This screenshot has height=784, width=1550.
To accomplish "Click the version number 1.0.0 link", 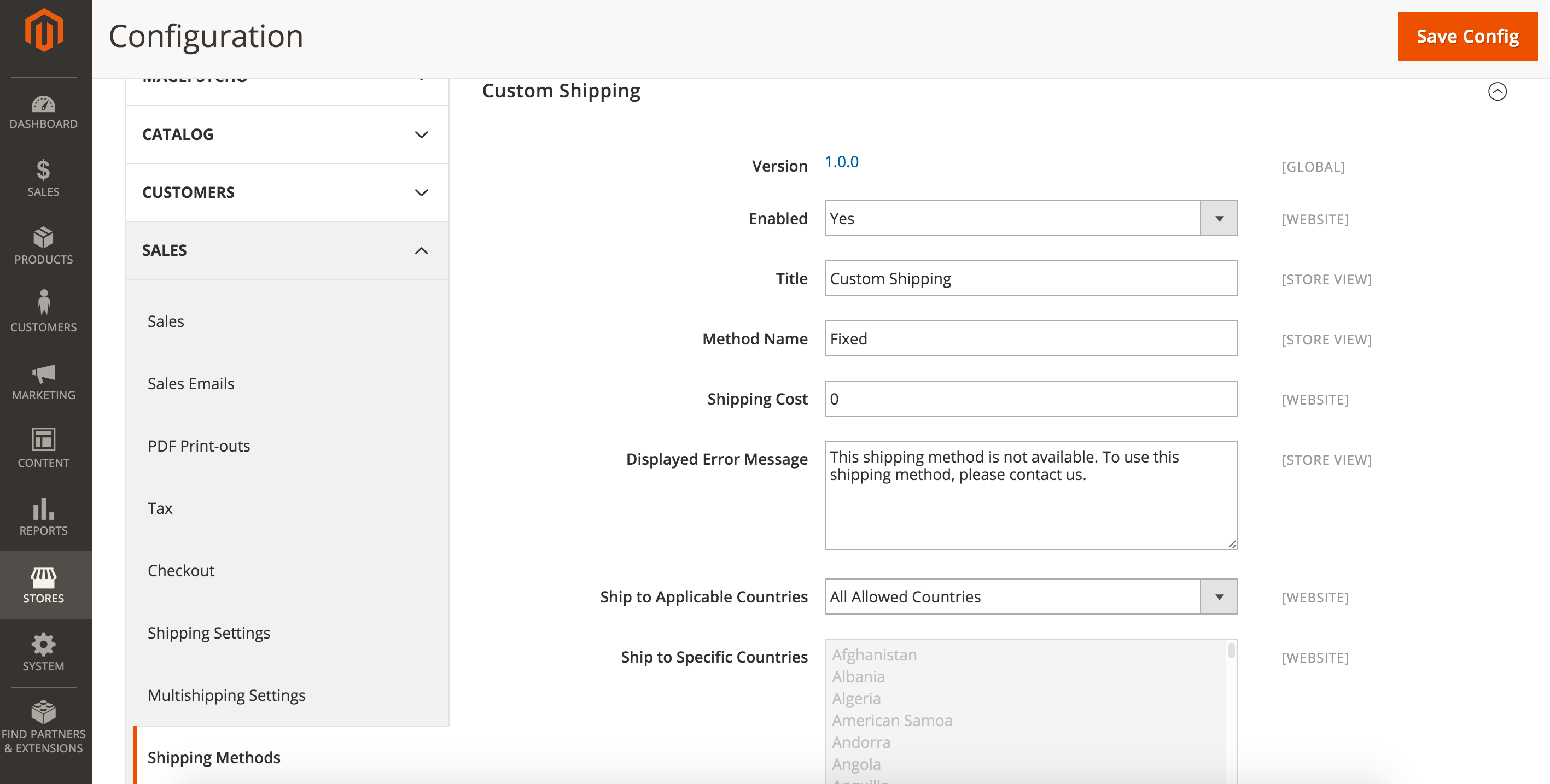I will pyautogui.click(x=843, y=162).
